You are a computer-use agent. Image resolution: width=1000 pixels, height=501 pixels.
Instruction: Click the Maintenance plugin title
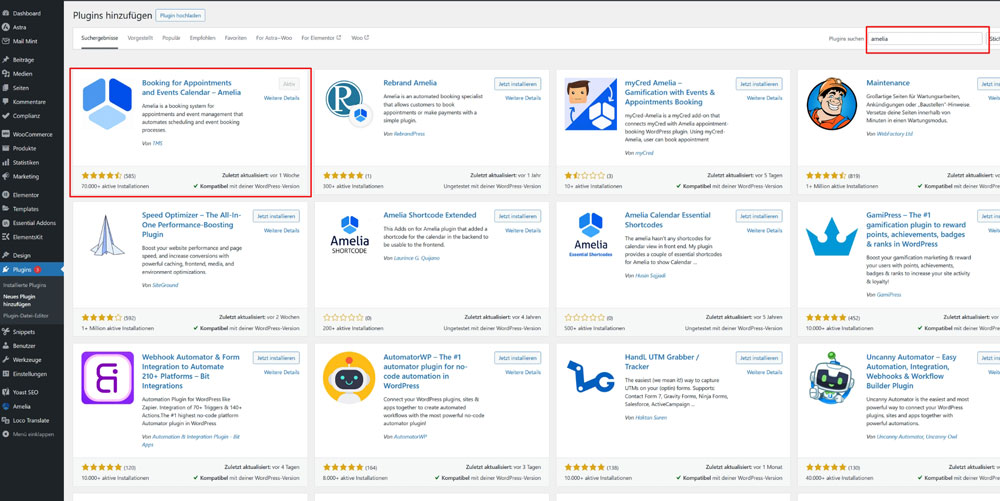888,83
